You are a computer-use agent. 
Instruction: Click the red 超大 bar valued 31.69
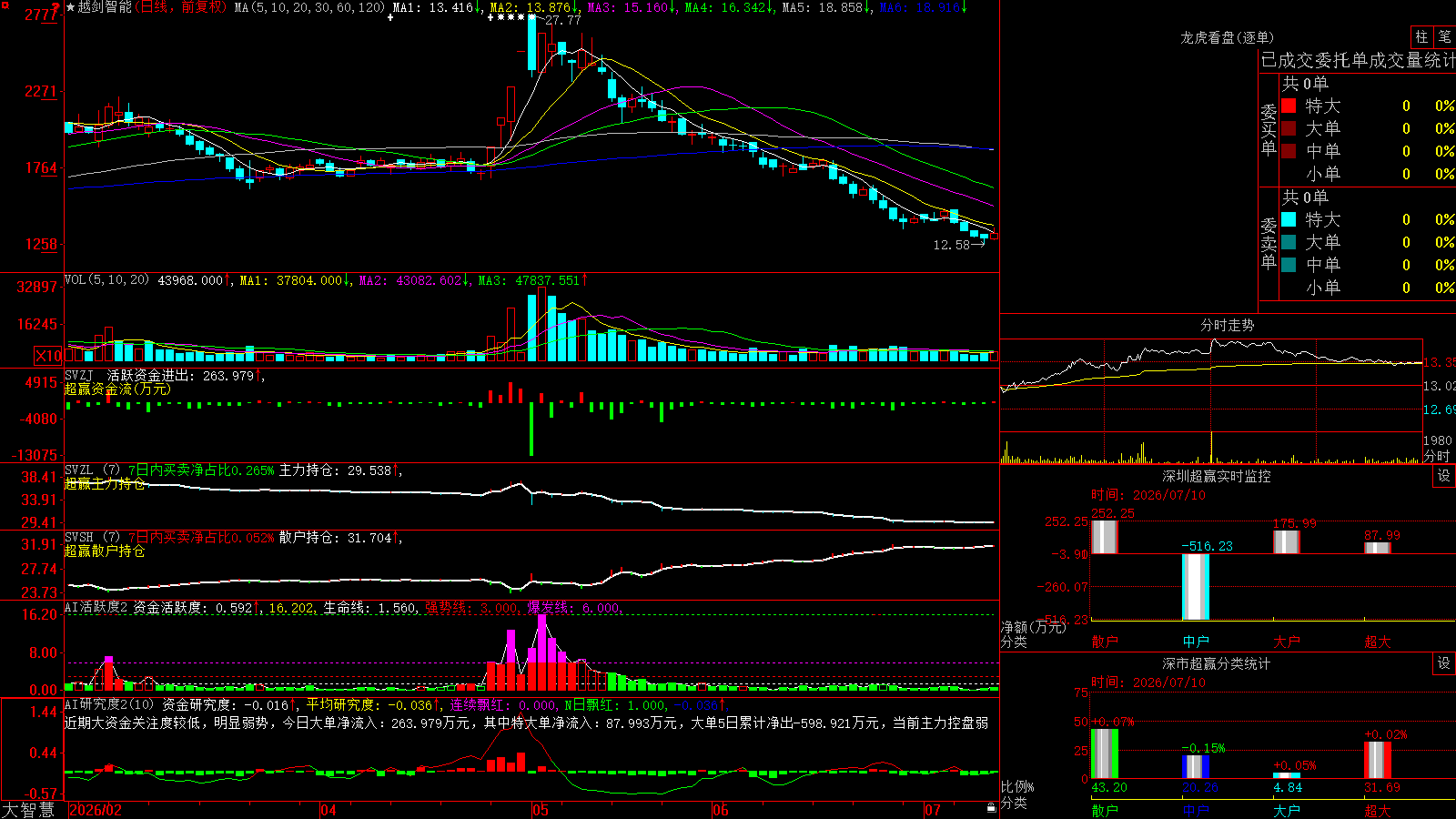tap(1378, 761)
